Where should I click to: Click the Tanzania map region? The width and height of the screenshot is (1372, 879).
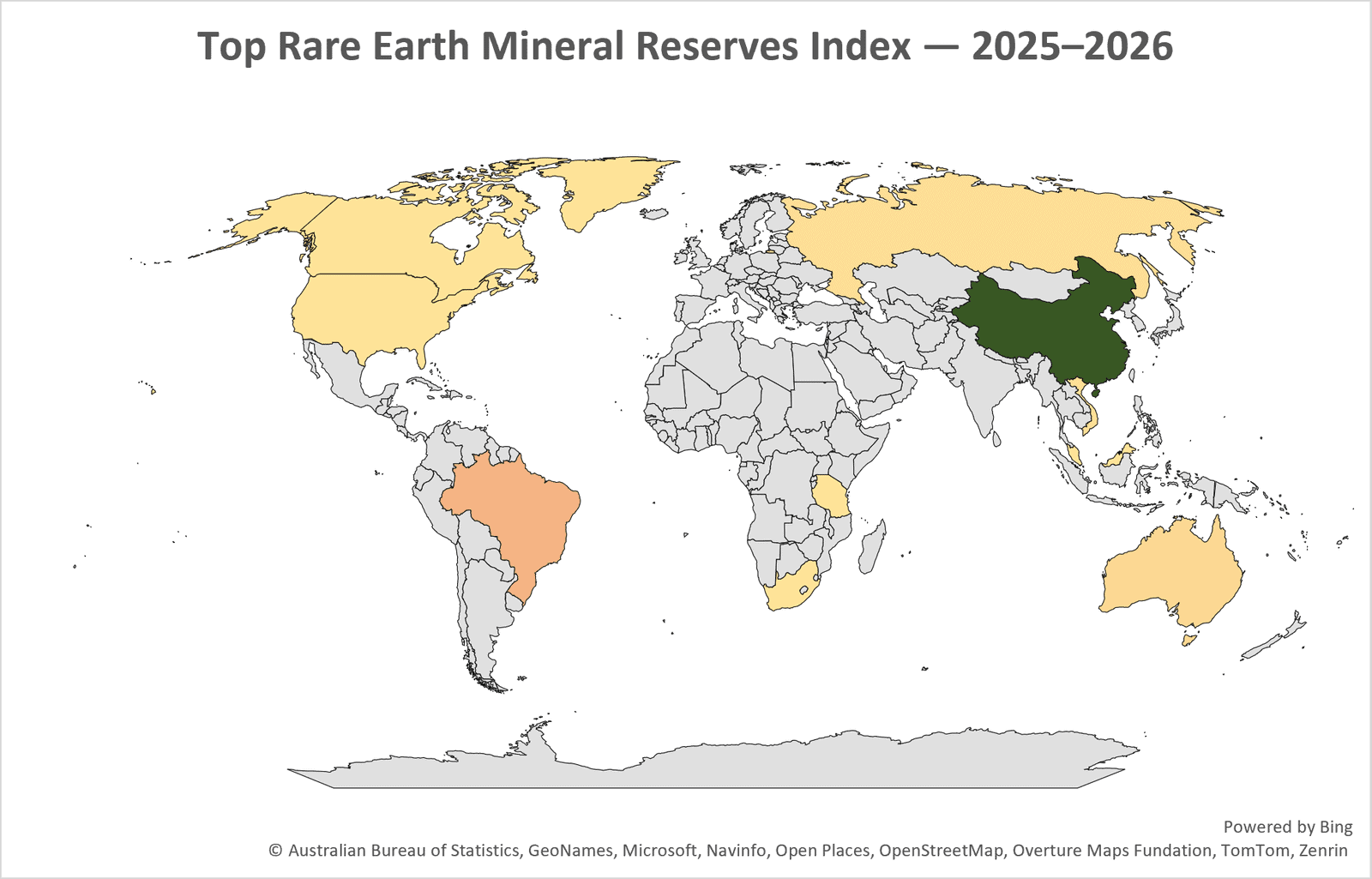[x=830, y=496]
